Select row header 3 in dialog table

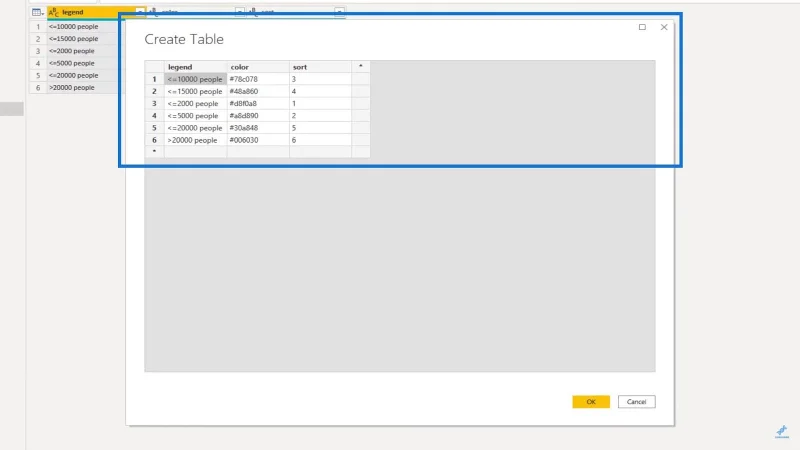[154, 104]
